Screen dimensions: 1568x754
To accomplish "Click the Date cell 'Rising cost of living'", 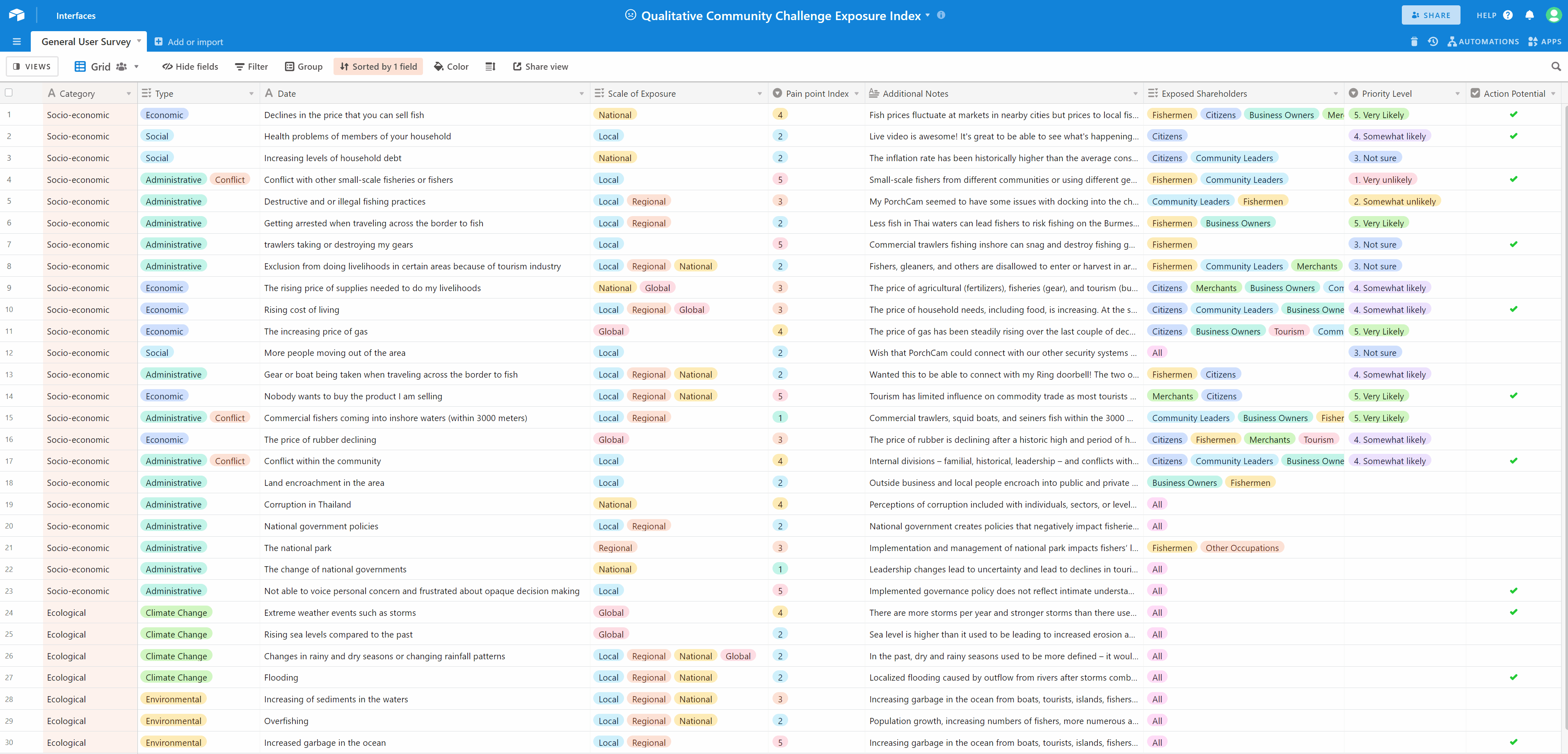I will coord(301,310).
